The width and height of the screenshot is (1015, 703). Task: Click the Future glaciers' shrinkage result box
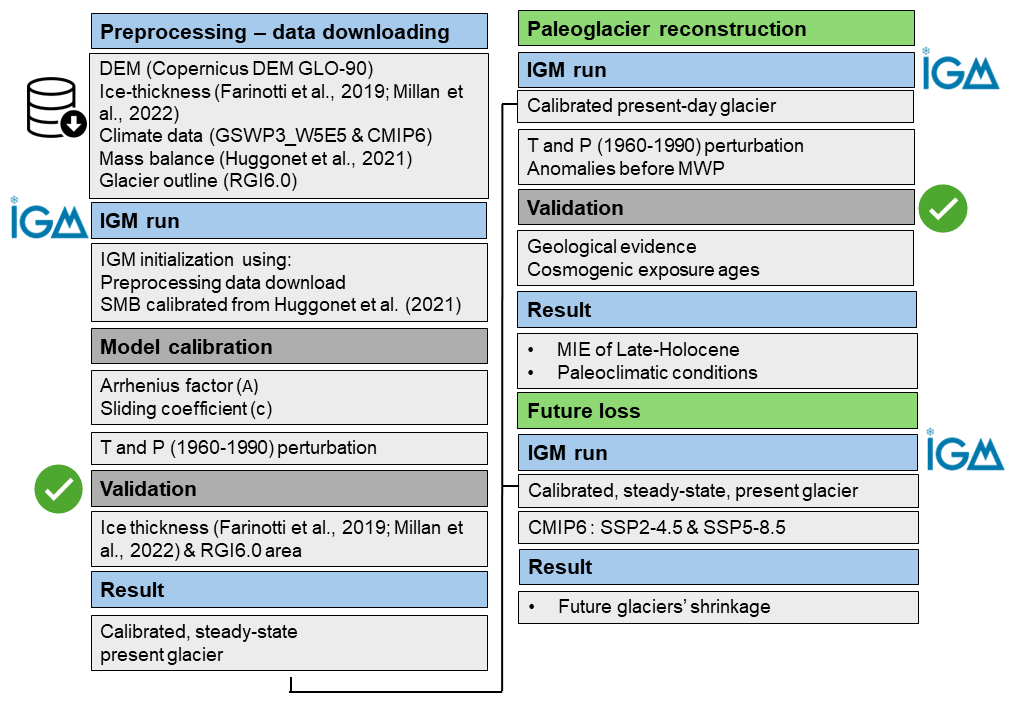716,606
